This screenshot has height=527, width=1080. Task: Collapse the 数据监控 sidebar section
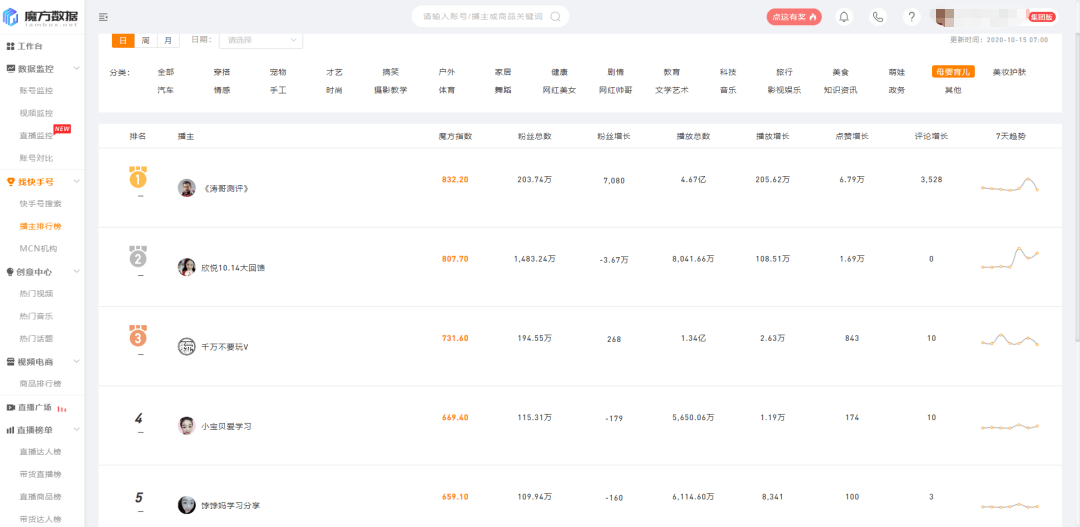point(77,69)
